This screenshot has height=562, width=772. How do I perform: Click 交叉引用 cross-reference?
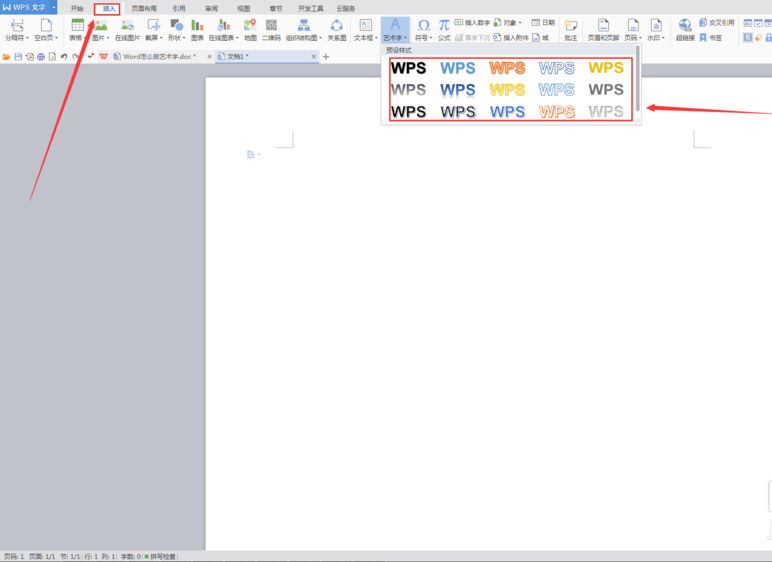point(717,23)
